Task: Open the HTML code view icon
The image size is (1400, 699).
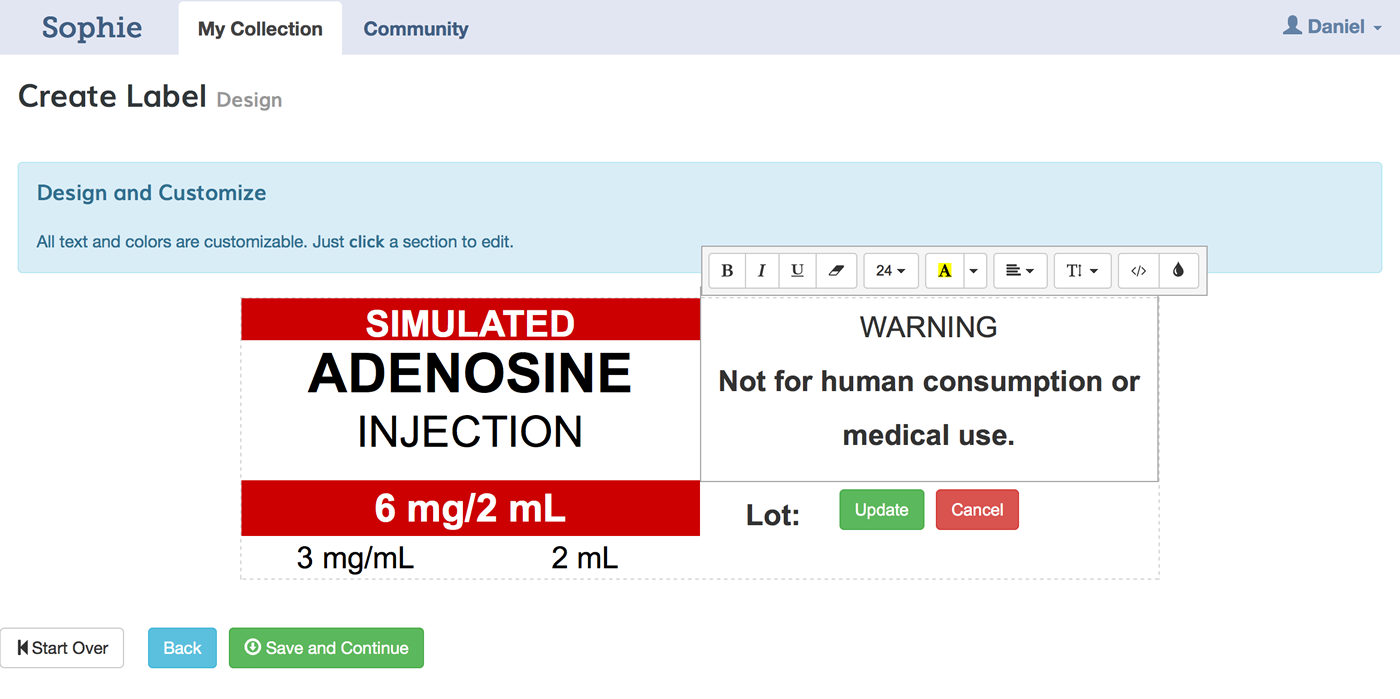Action: tap(1138, 270)
